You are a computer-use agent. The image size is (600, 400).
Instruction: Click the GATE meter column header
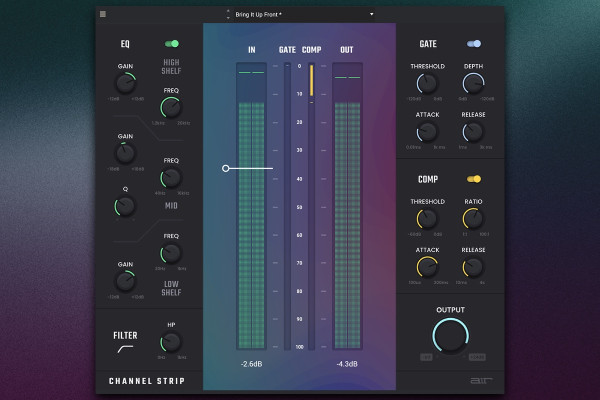[x=287, y=50]
